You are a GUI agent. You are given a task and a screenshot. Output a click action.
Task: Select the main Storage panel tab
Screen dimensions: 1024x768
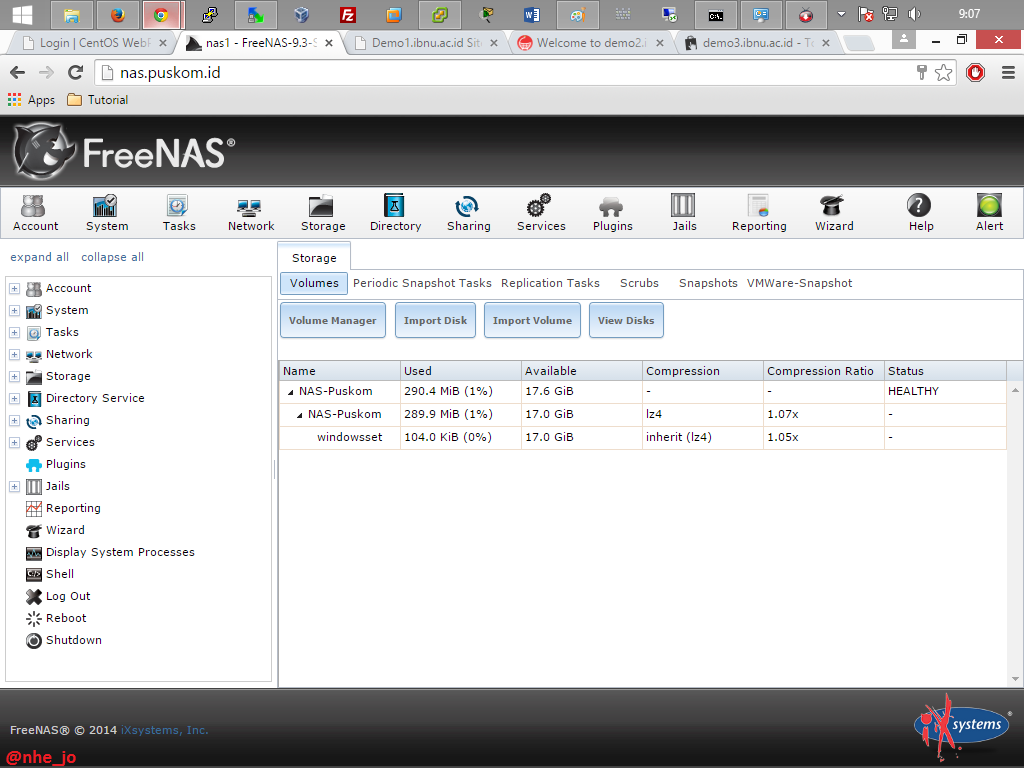coord(314,258)
